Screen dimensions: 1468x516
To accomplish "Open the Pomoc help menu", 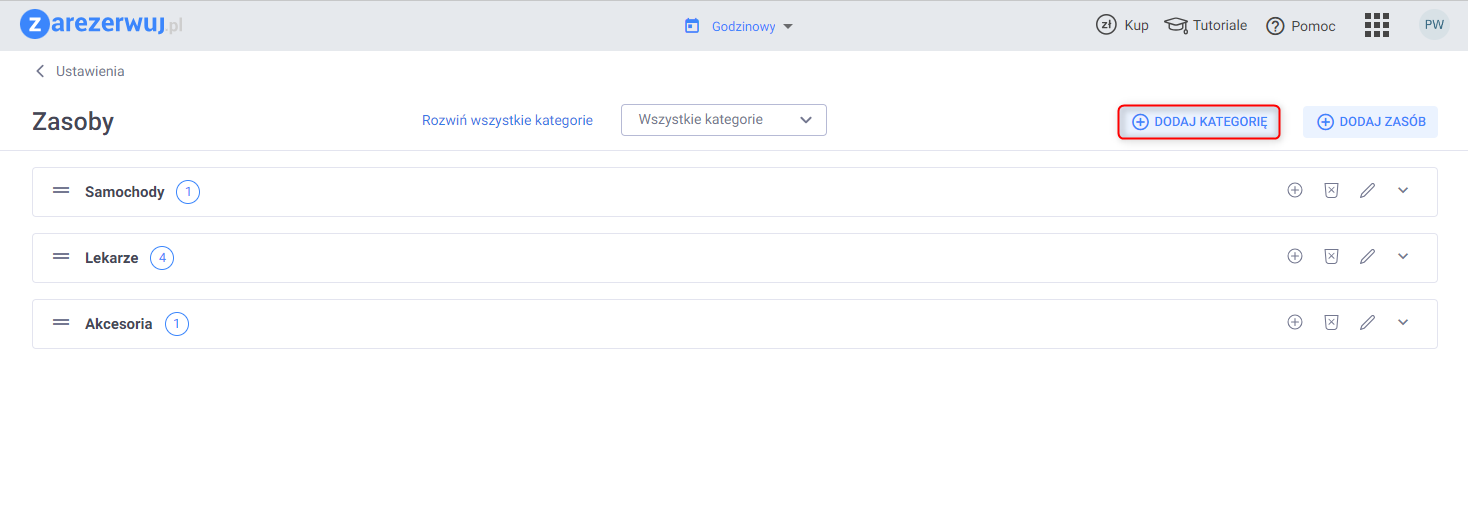I will pos(1301,26).
